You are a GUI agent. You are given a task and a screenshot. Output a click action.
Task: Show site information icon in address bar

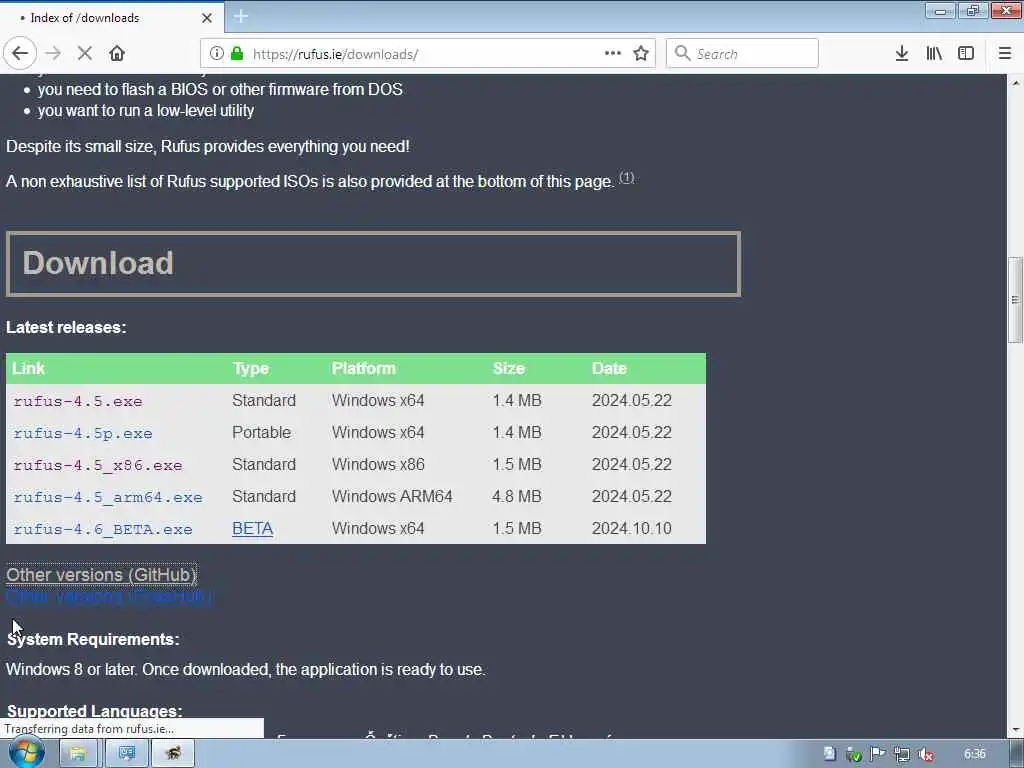point(216,54)
